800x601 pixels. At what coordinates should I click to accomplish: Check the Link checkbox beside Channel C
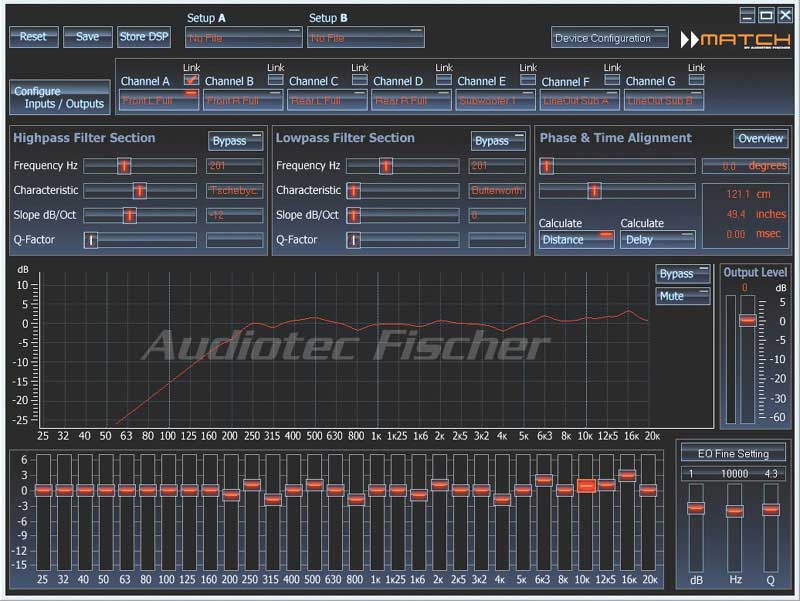coord(360,80)
